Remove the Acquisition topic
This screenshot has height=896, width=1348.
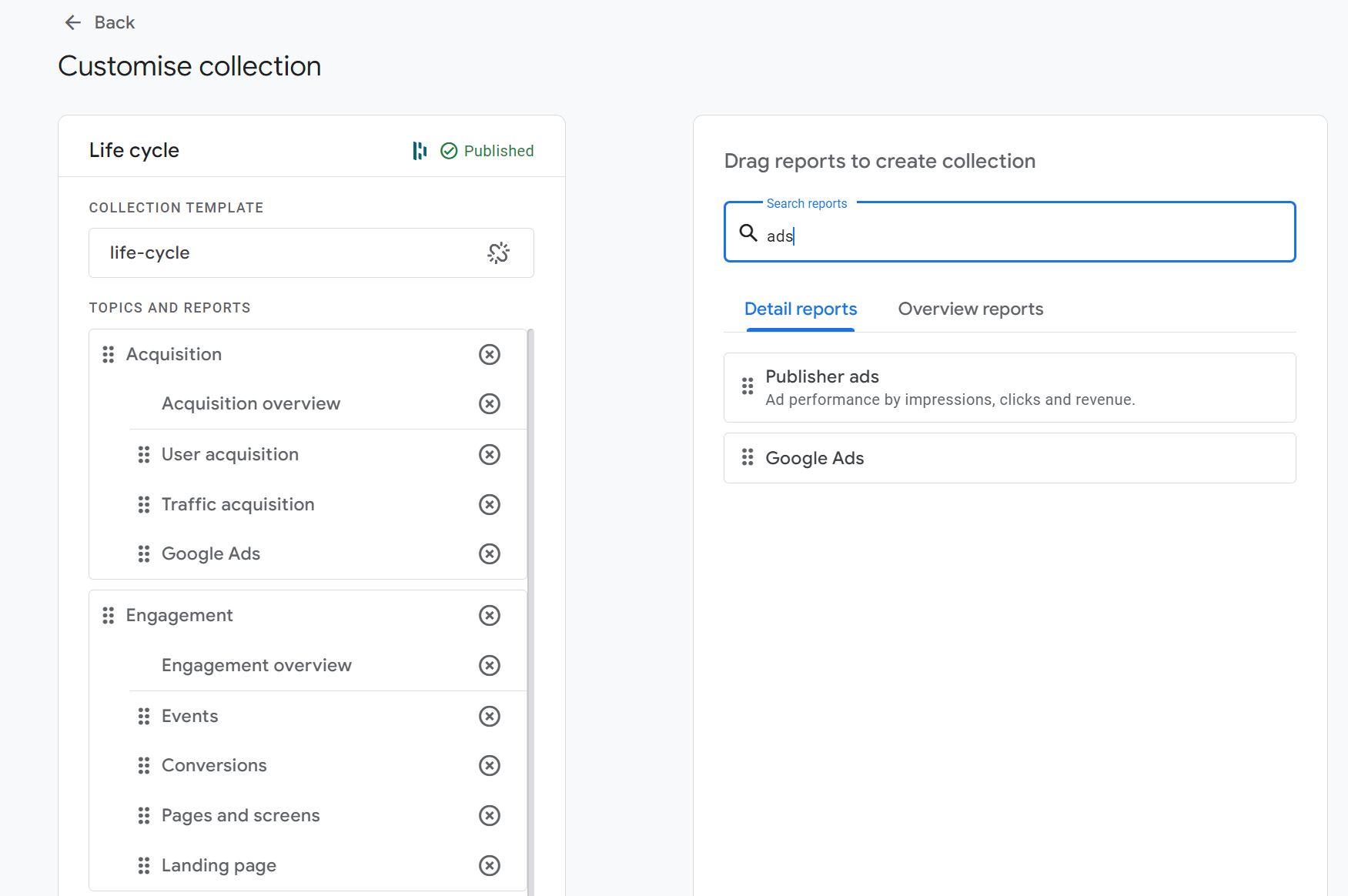(x=490, y=354)
